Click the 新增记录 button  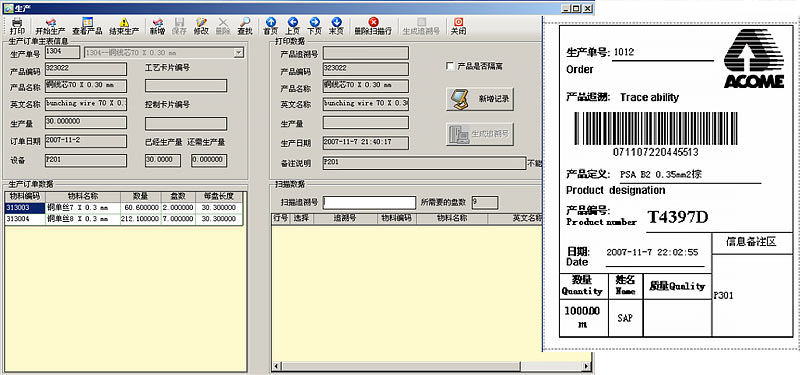coord(480,99)
